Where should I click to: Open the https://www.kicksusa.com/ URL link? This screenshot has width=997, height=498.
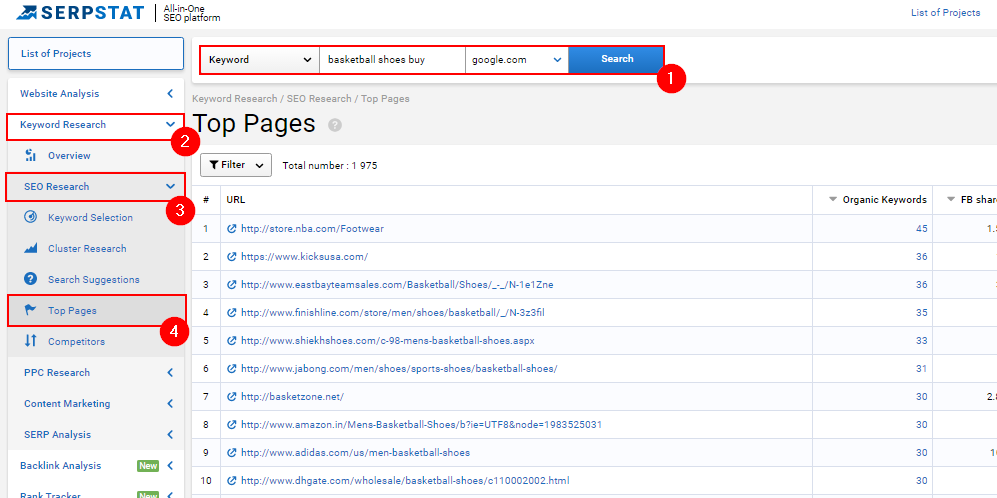305,256
